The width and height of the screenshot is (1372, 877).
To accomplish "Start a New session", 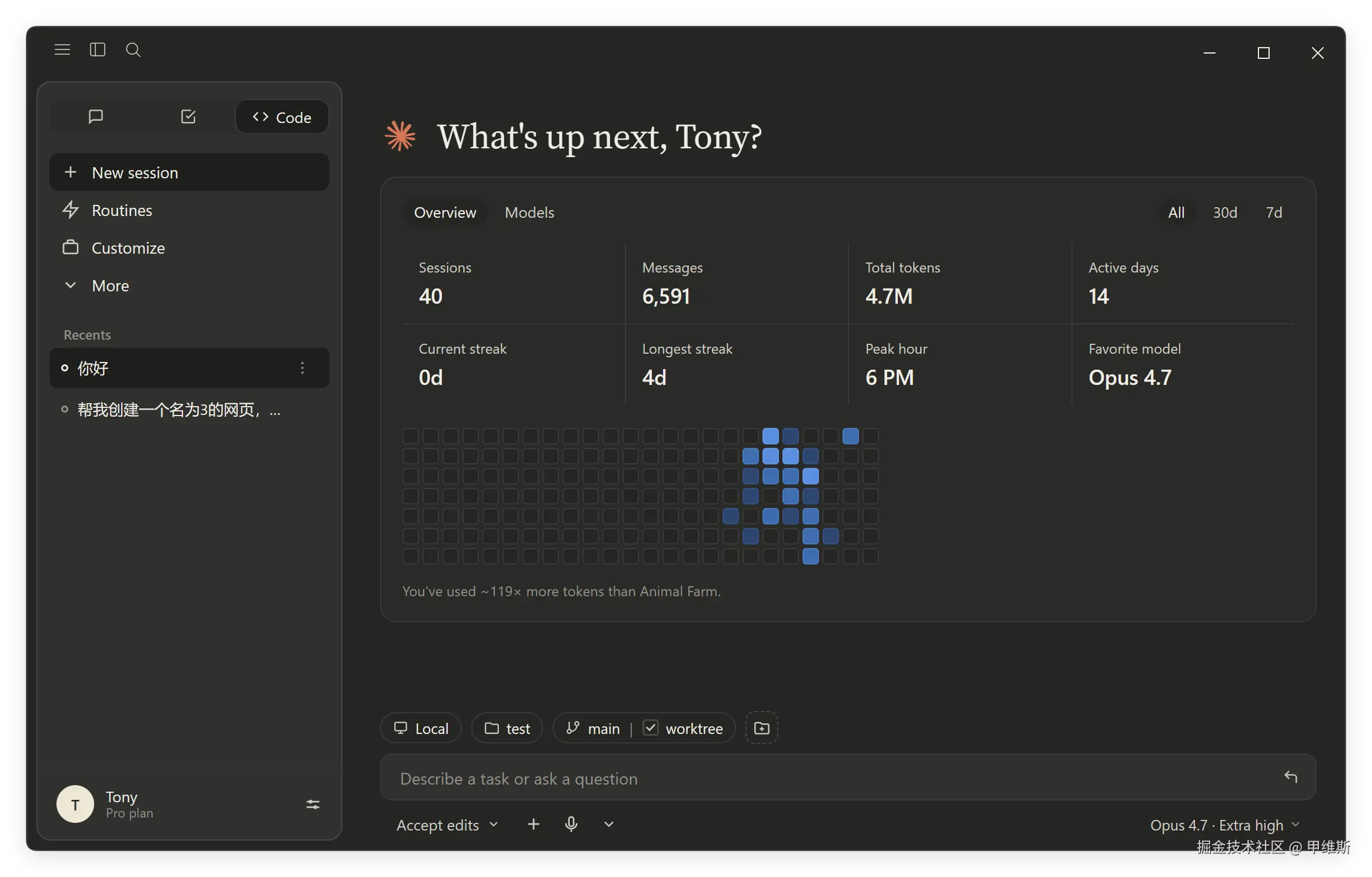I will 189,172.
